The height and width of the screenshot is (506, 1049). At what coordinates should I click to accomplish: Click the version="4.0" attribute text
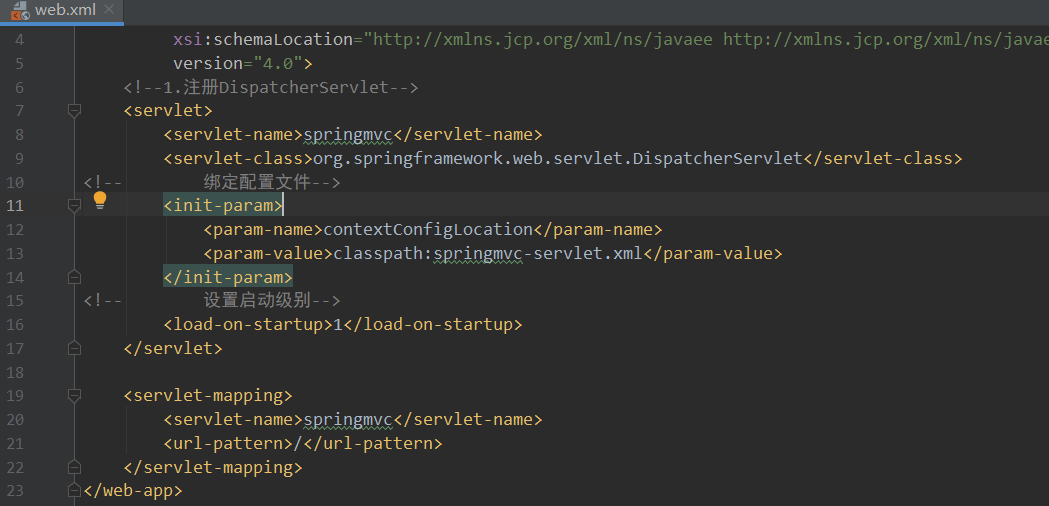point(238,64)
